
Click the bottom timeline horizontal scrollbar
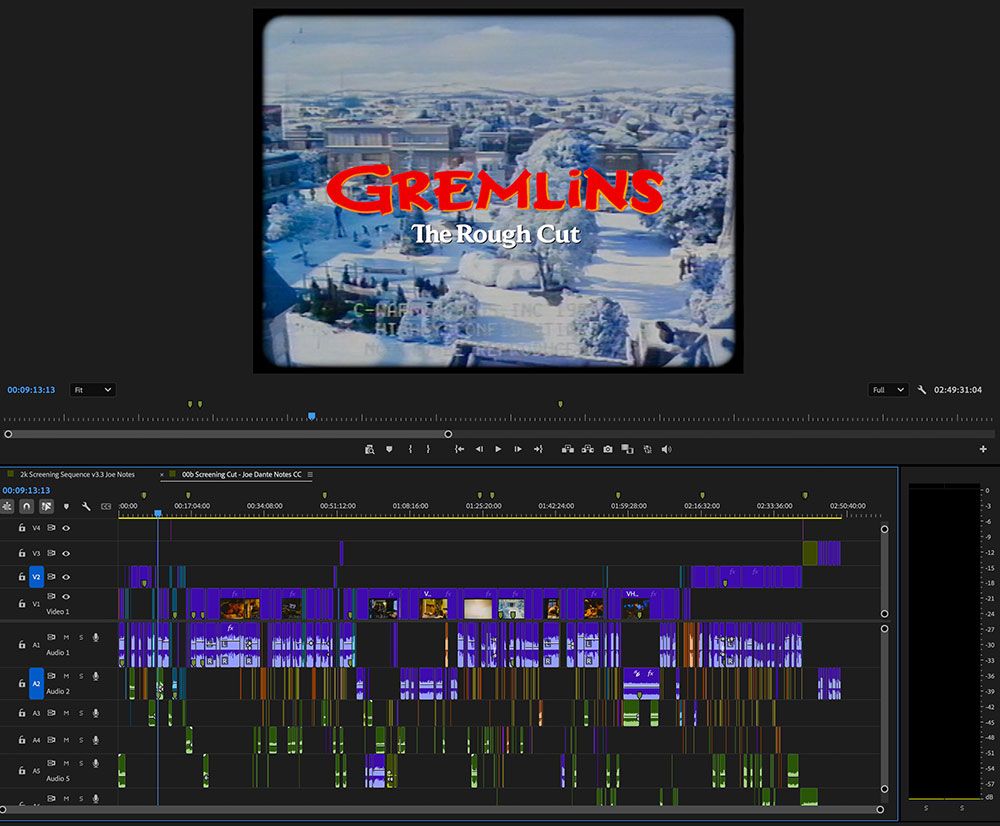(440, 809)
